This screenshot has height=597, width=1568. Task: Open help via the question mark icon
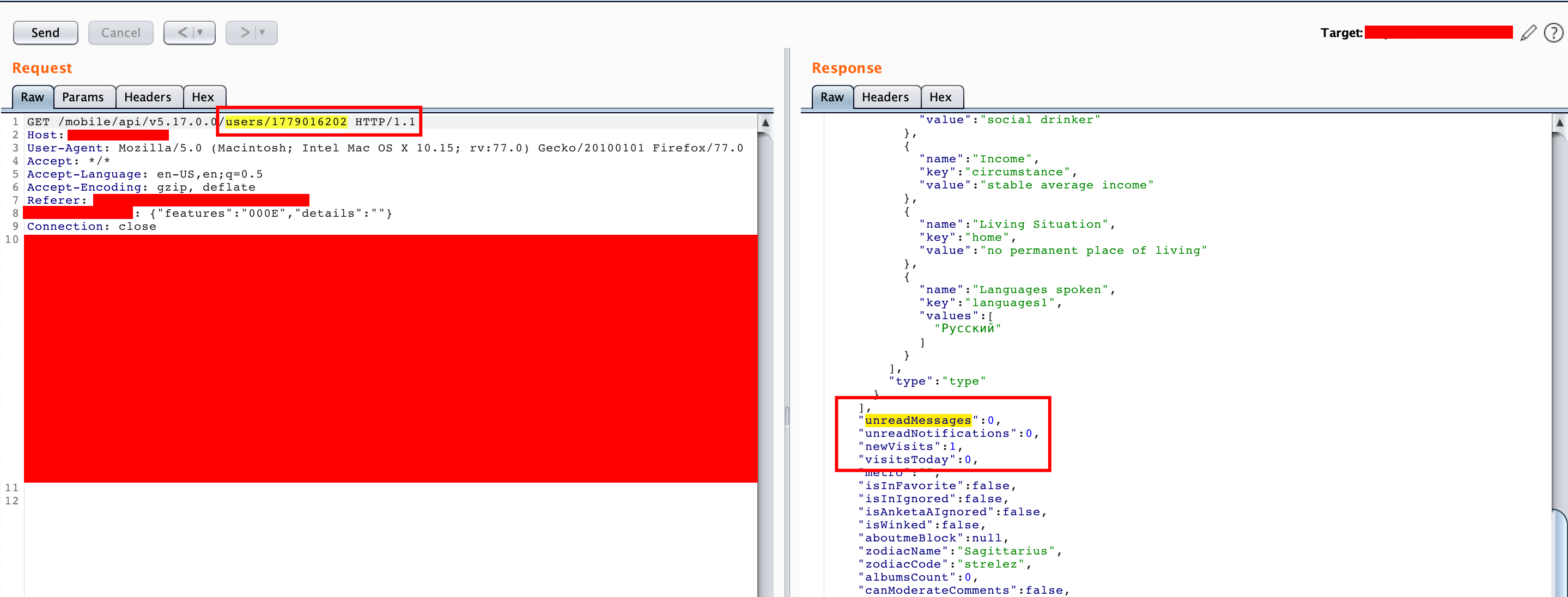click(x=1553, y=33)
